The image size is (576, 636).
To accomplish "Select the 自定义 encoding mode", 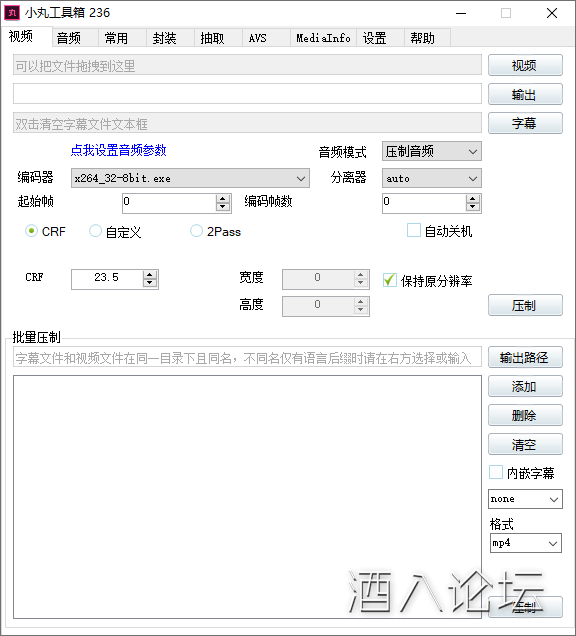I will point(95,231).
